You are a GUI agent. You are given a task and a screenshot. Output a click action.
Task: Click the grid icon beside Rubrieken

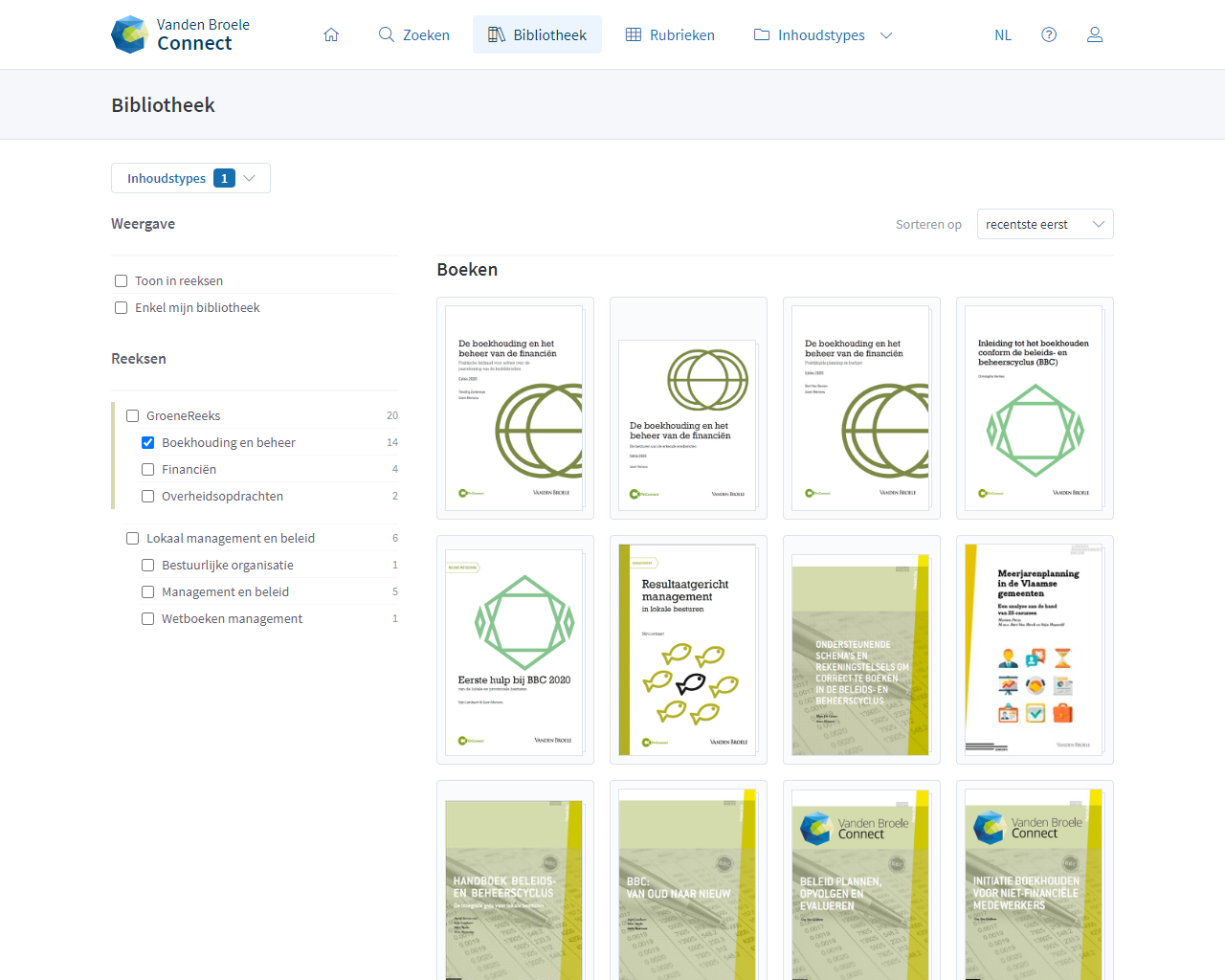634,34
